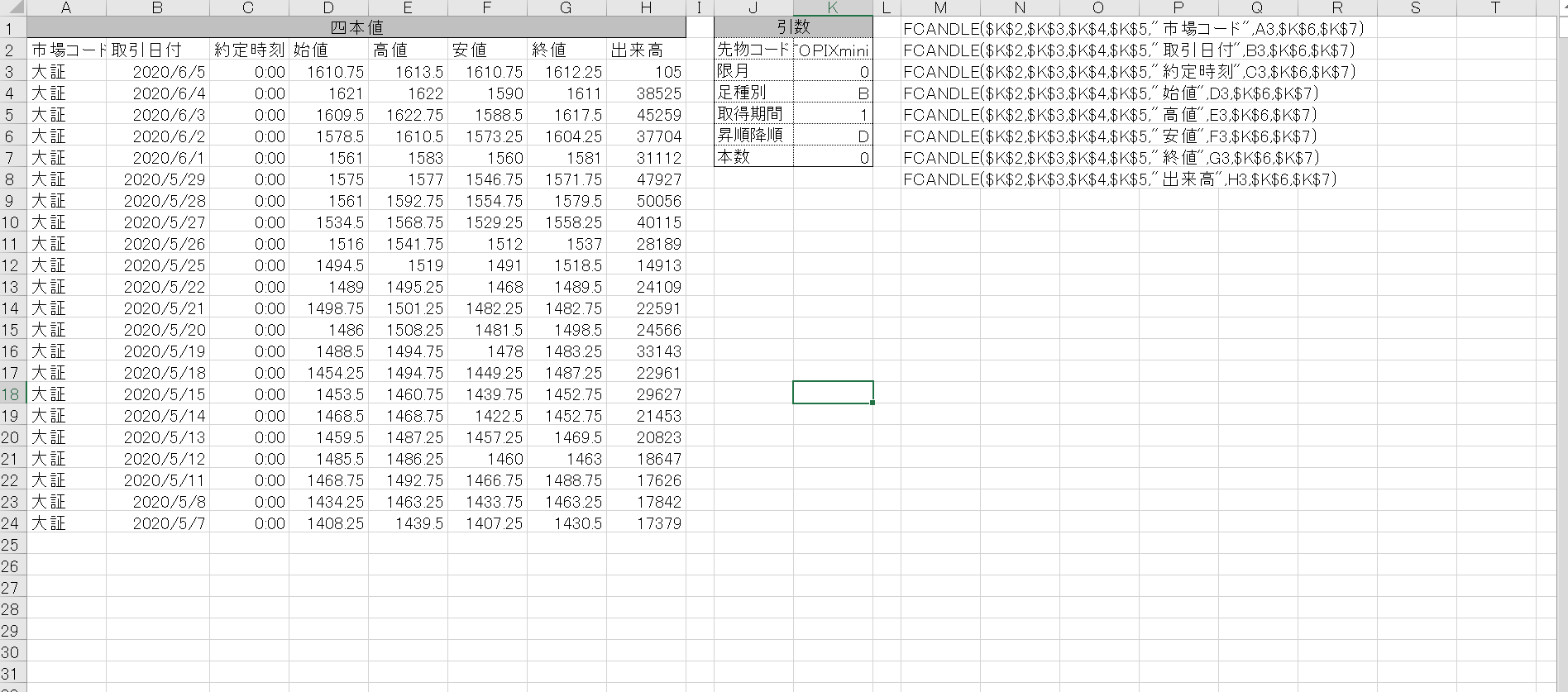Select the 先物コード label cell
This screenshot has width=1568, height=692.
click(x=753, y=50)
